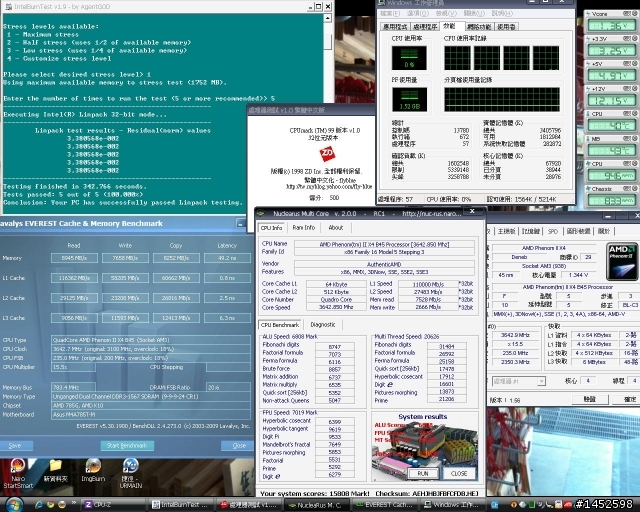
Task: Close the Chassis gadget with its round button
Action: [635, 189]
